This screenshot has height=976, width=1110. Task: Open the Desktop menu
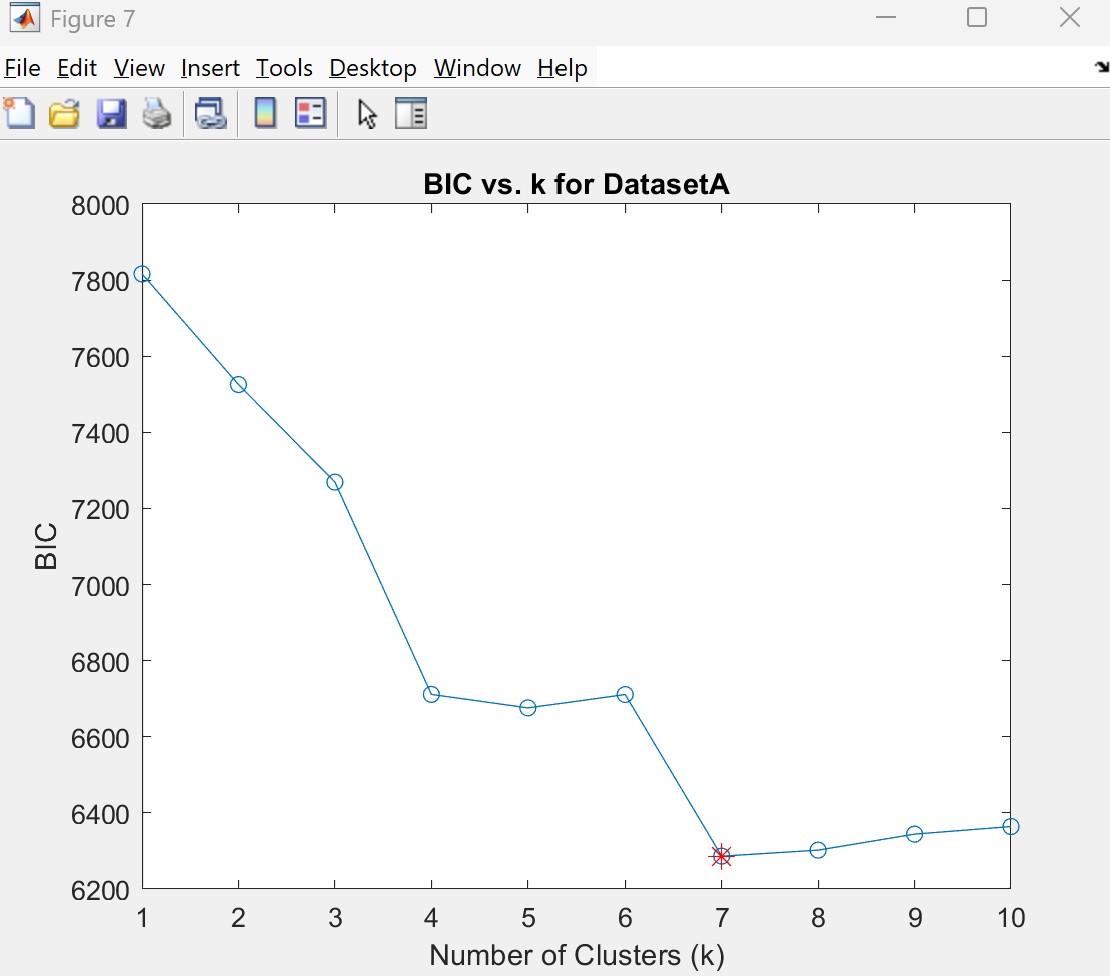coord(373,68)
